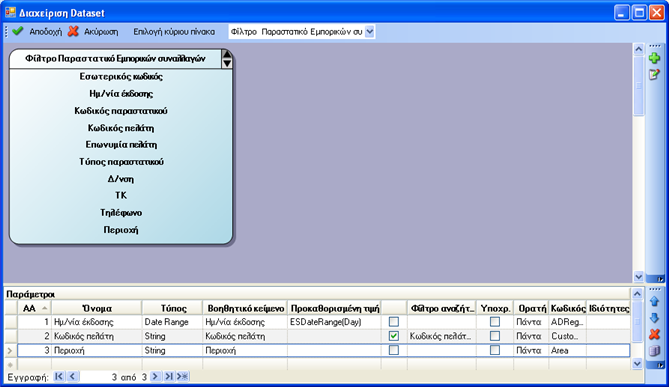669x387 pixels.
Task: Select field Επωνυμία πελάτη in table box
Action: point(121,145)
